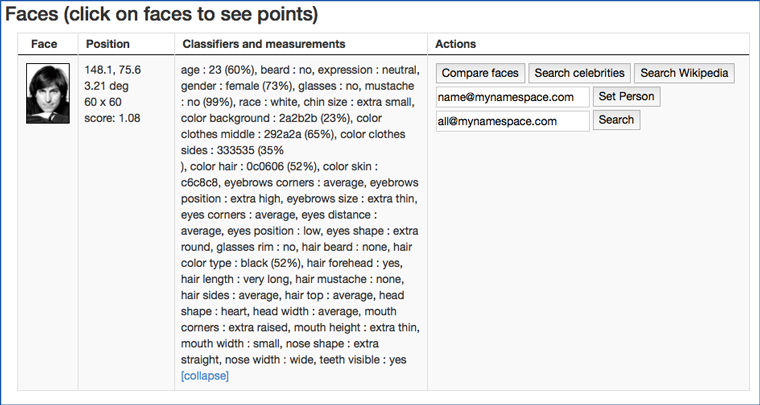The width and height of the screenshot is (760, 405).
Task: Click the Faces heading title
Action: point(162,14)
